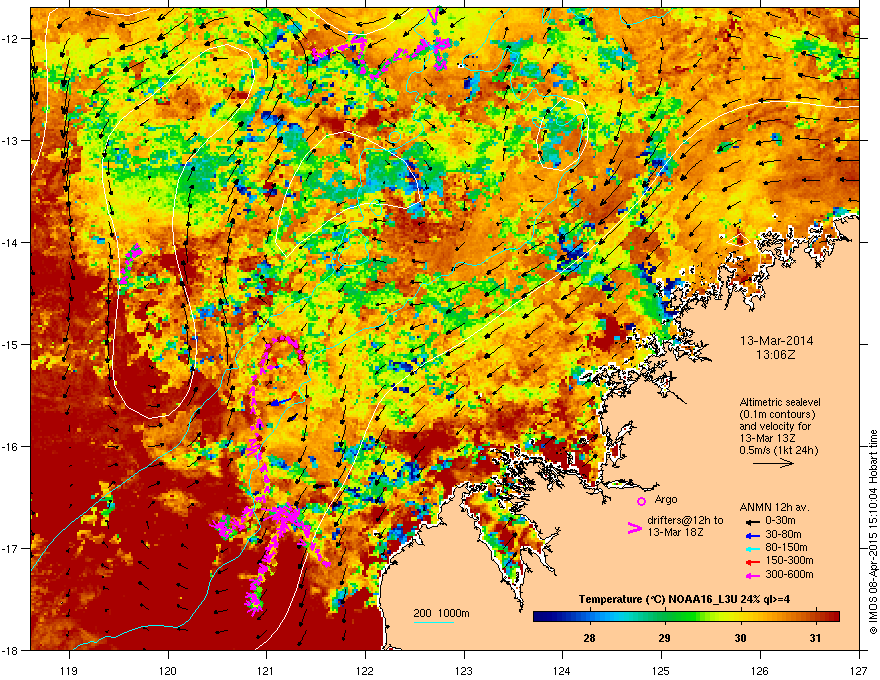880x680 pixels.
Task: Click the date label 13-Mar-2014
Action: click(x=776, y=341)
